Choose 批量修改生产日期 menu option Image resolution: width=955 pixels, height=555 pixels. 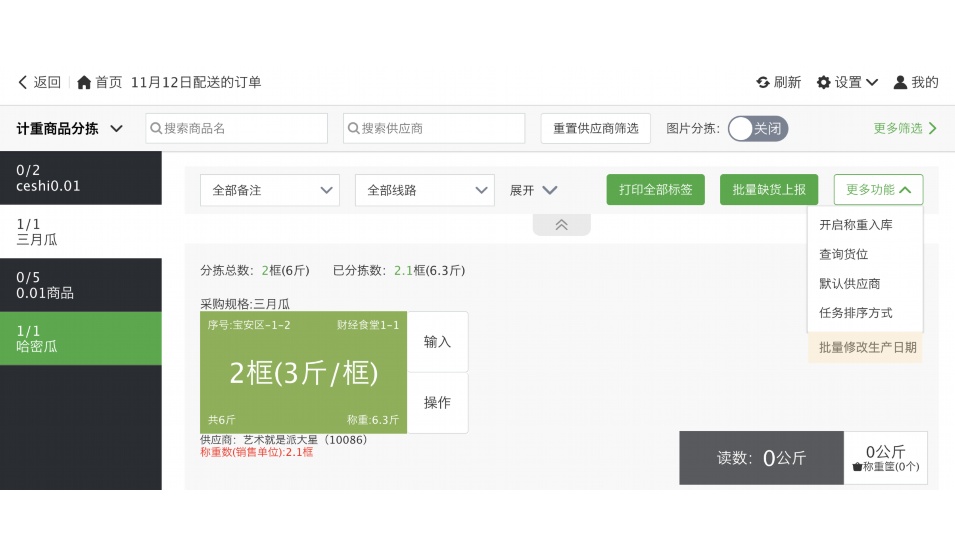tap(867, 347)
